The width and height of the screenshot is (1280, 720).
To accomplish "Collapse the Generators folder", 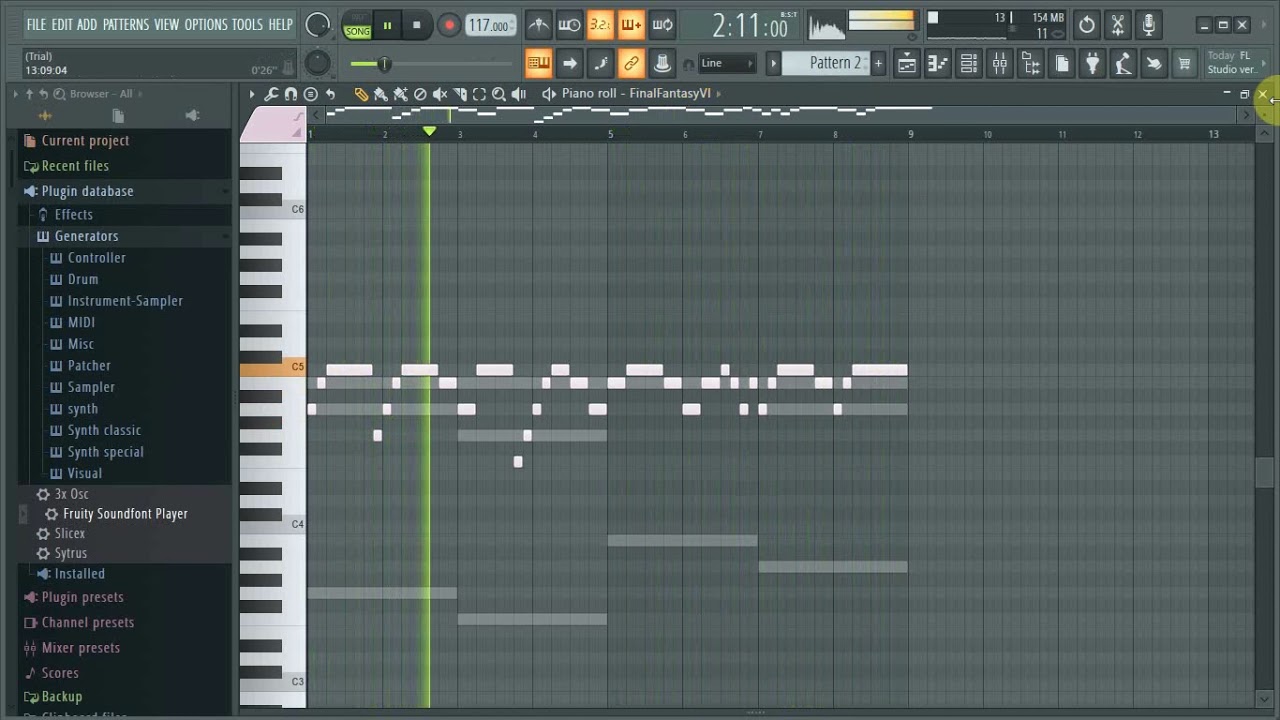I will coord(86,236).
